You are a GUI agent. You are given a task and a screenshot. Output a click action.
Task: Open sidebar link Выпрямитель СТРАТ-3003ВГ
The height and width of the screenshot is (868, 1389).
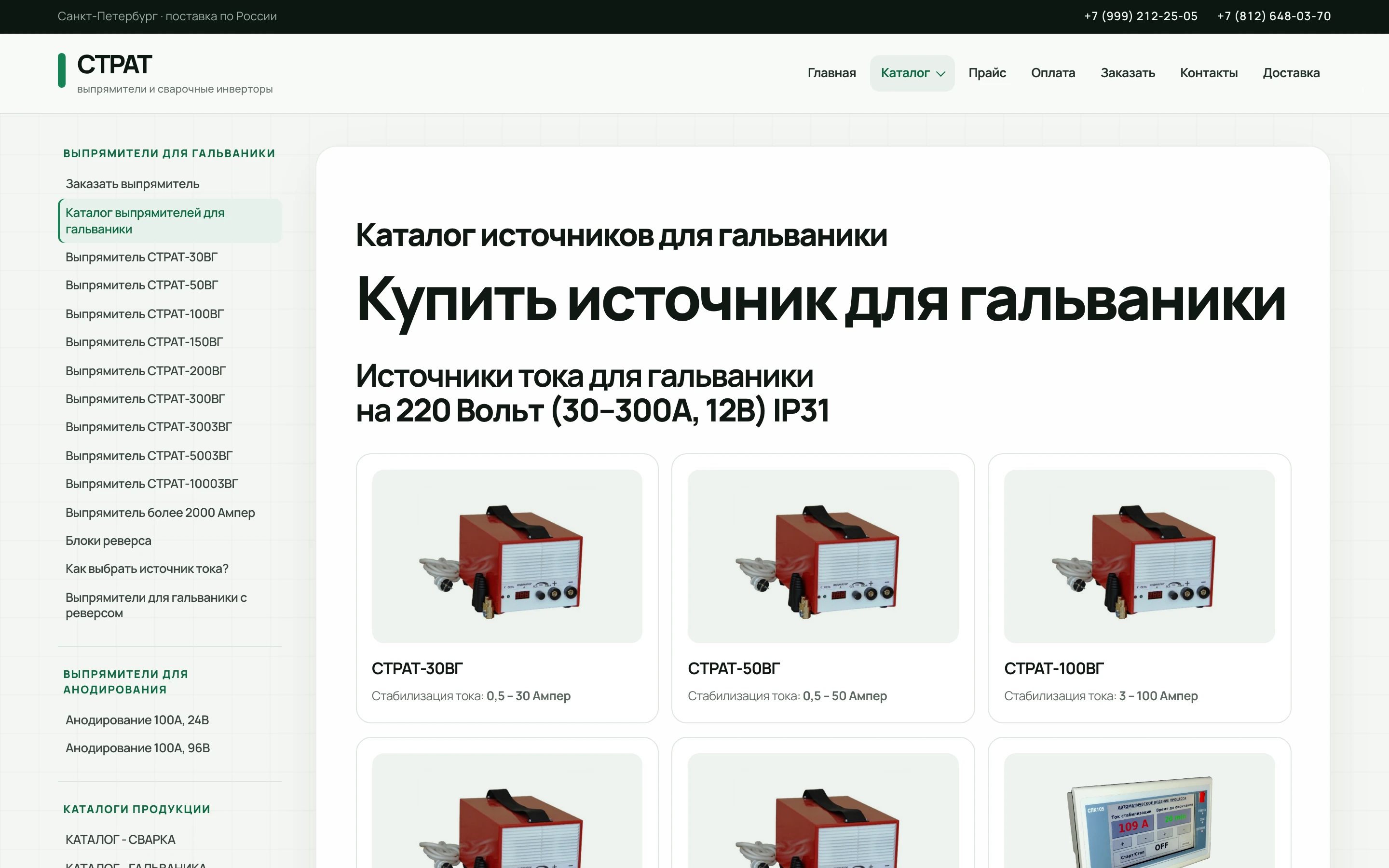tap(170, 427)
